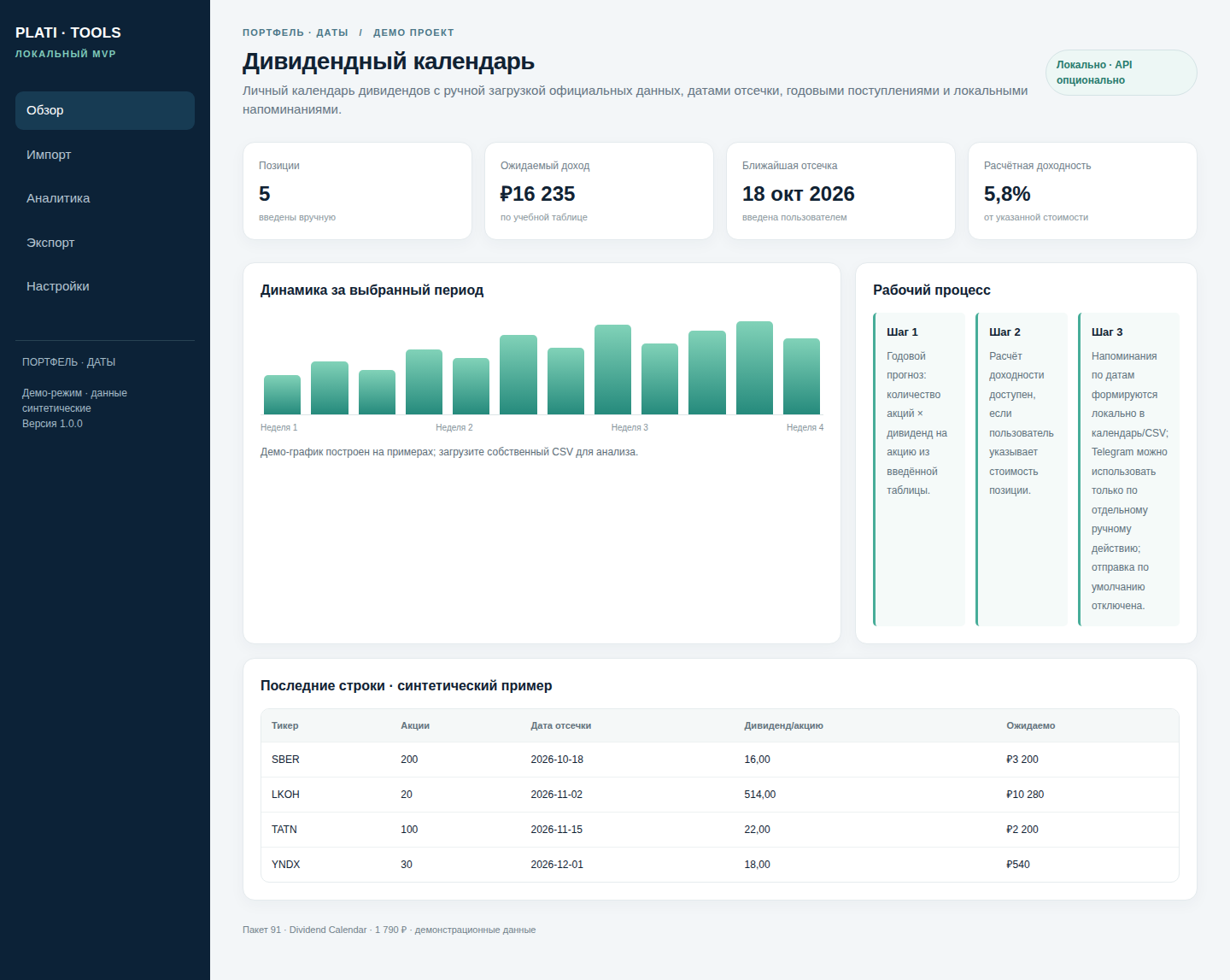
Task: Click the Неделя 4 axis label
Action: 805,427
